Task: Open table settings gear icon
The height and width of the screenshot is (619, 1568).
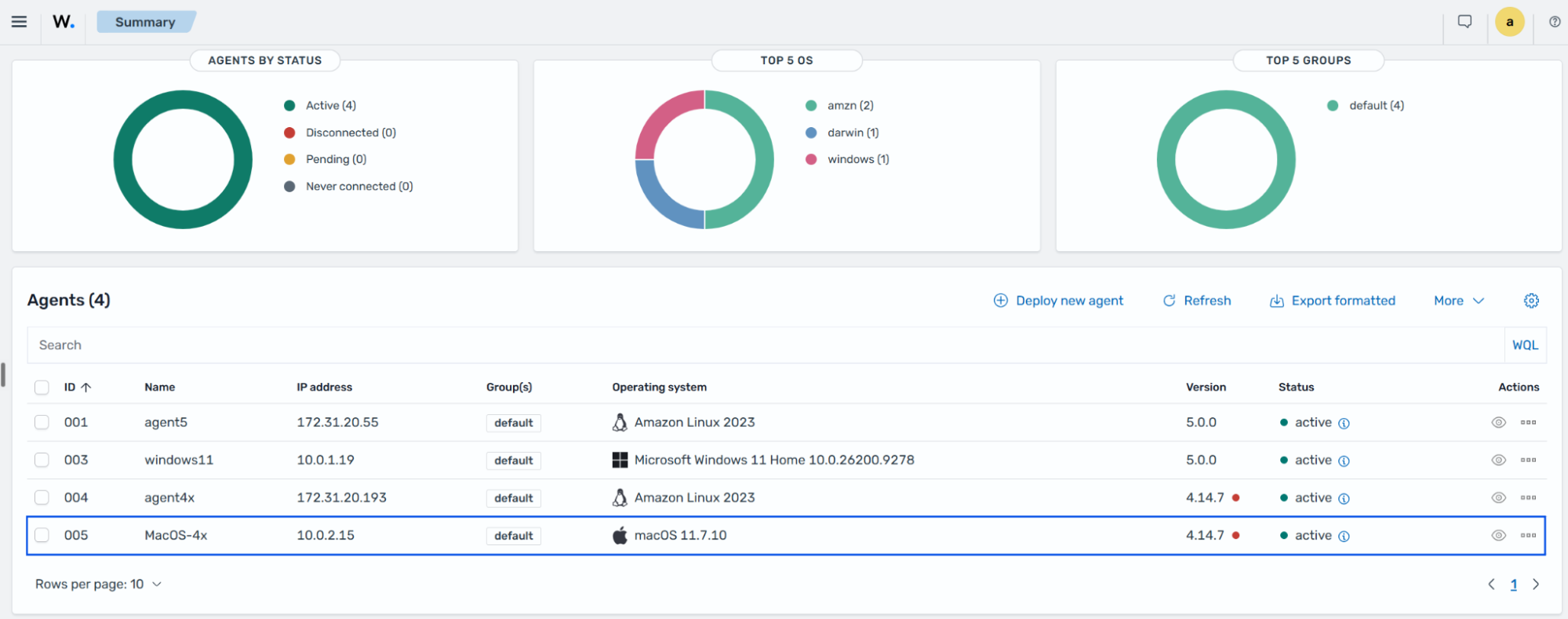Action: tap(1531, 300)
